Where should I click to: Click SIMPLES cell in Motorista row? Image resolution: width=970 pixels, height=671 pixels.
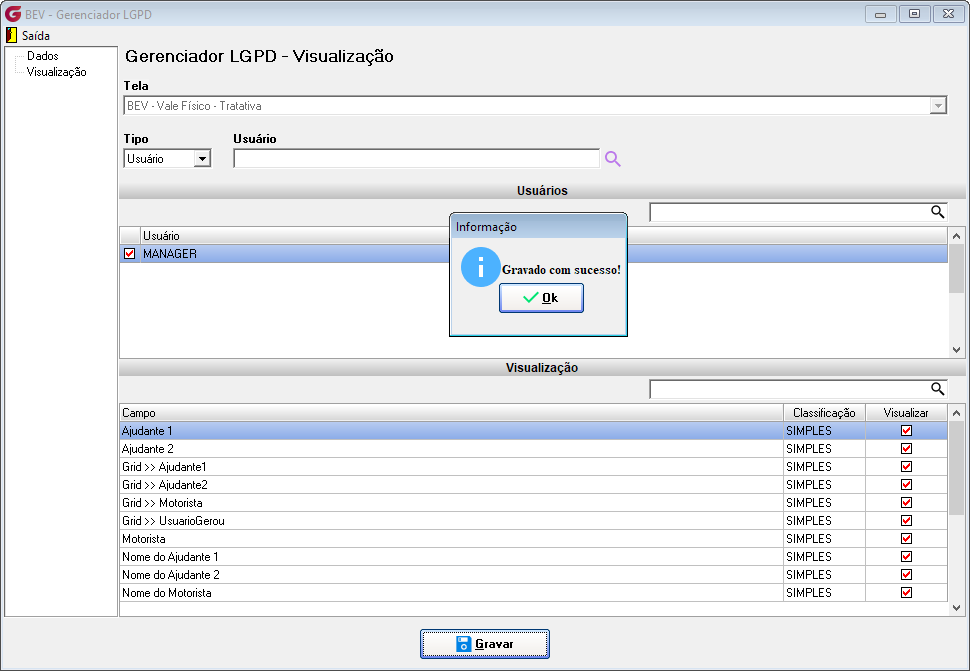coord(824,539)
